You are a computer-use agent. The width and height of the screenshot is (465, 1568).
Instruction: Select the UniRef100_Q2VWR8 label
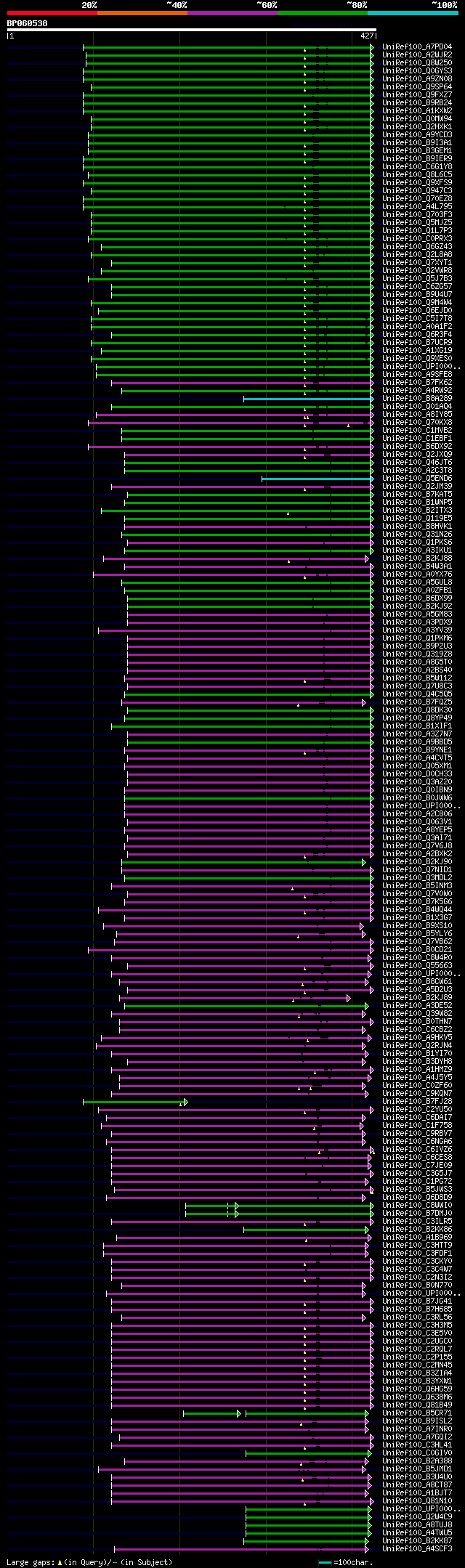(x=417, y=271)
